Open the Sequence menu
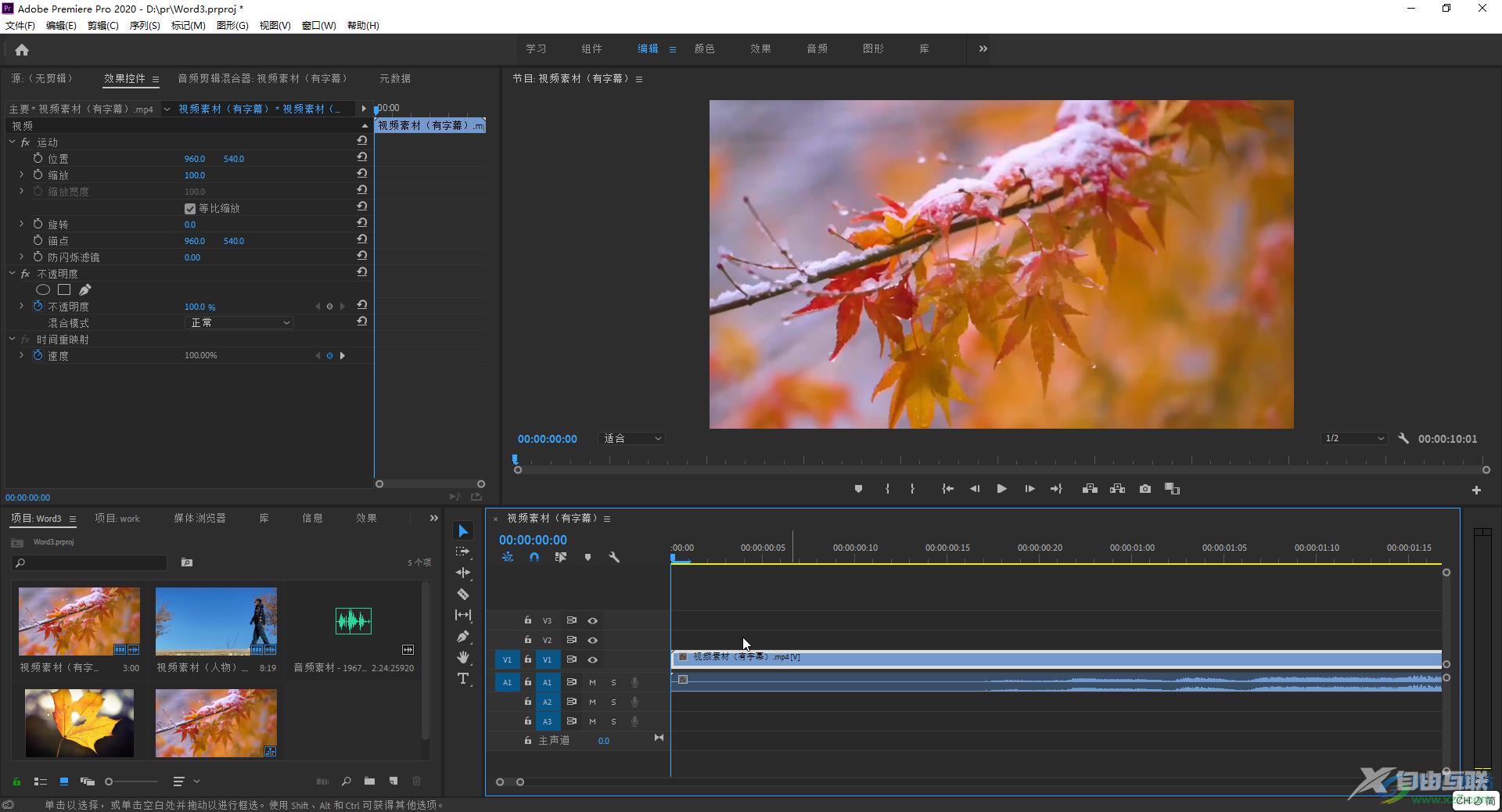 click(145, 26)
